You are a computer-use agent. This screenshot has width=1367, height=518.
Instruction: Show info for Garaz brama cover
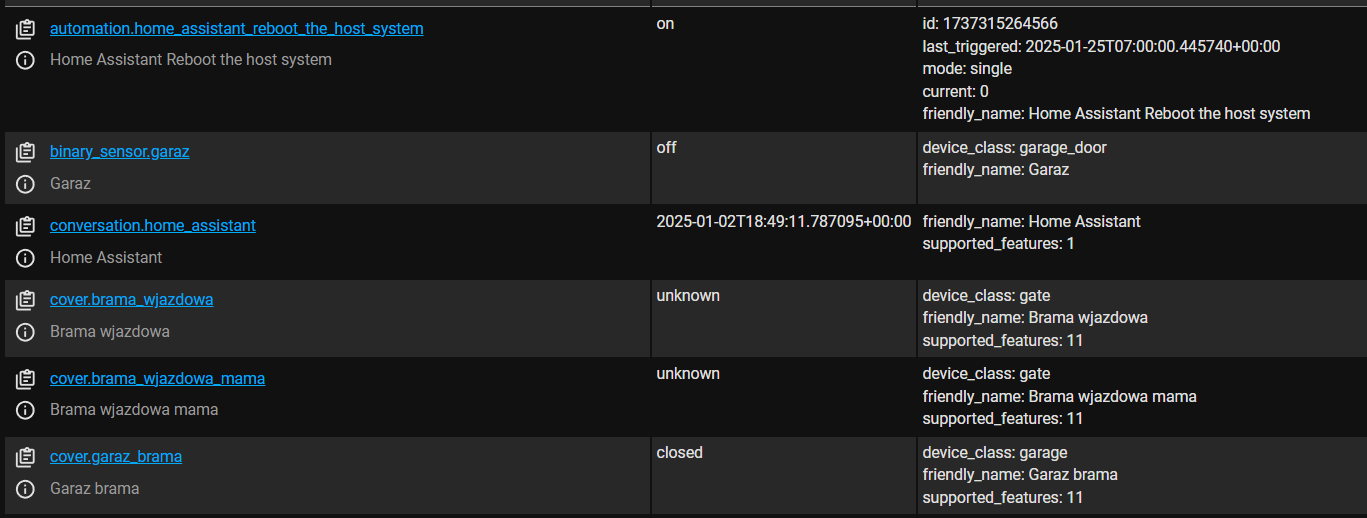pos(25,489)
